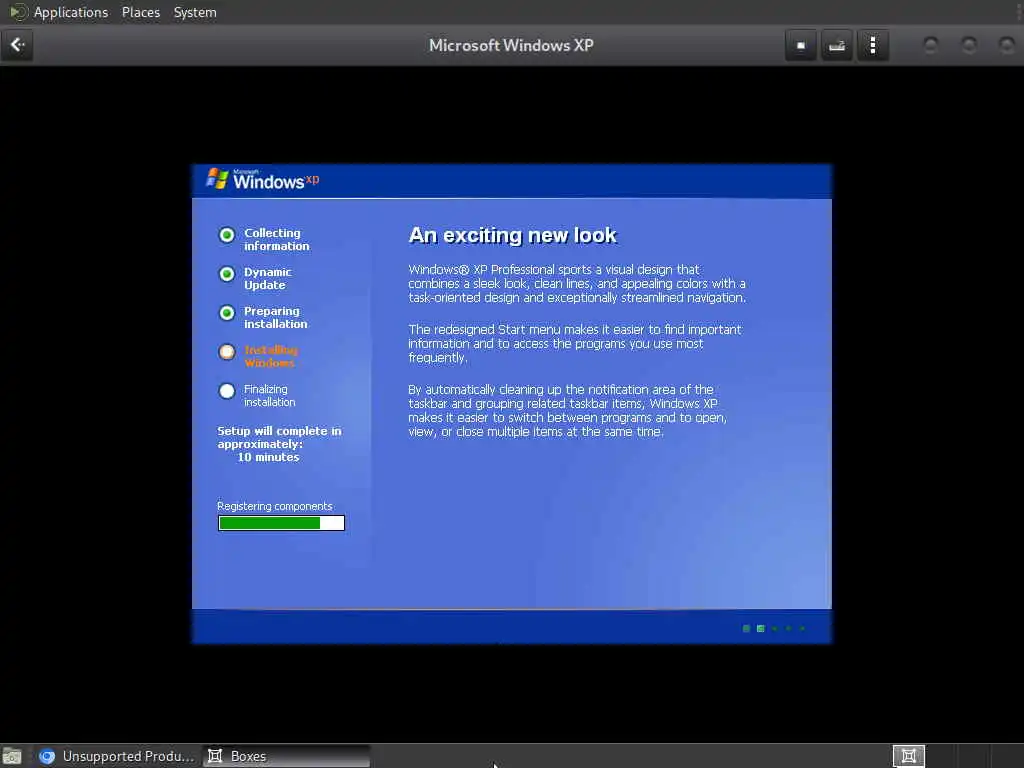This screenshot has width=1024, height=768.
Task: Click the Collecting information step indicator
Action: [227, 235]
